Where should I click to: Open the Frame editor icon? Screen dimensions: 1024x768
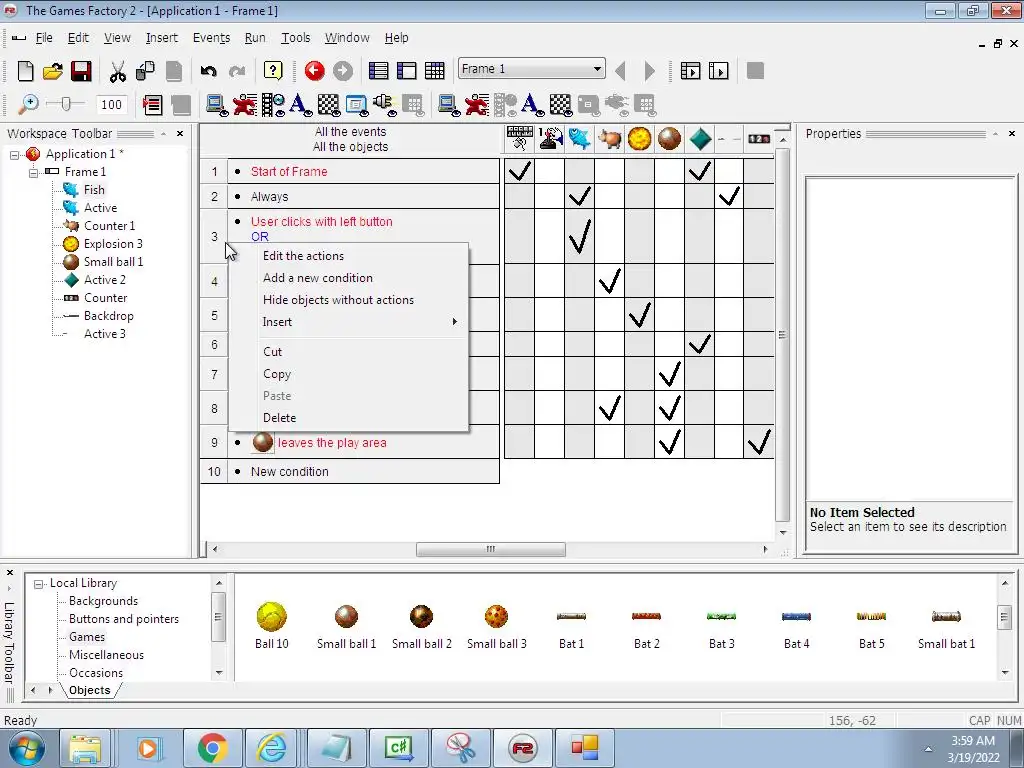coord(406,71)
